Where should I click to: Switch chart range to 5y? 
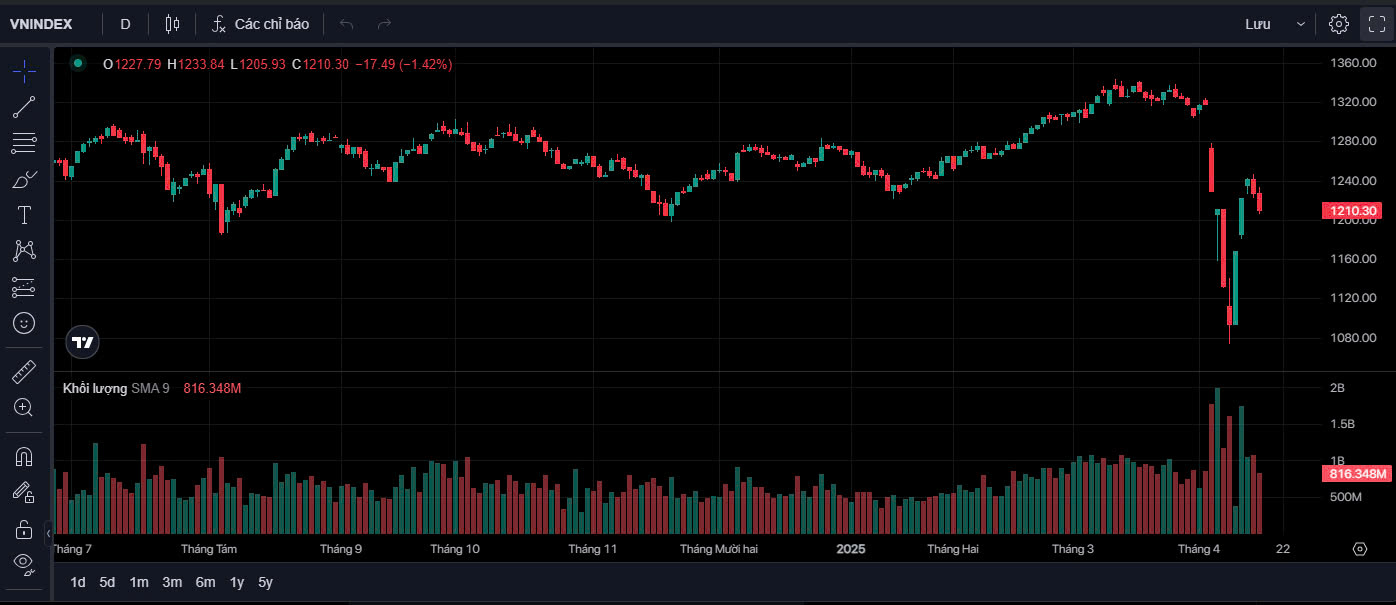click(265, 582)
